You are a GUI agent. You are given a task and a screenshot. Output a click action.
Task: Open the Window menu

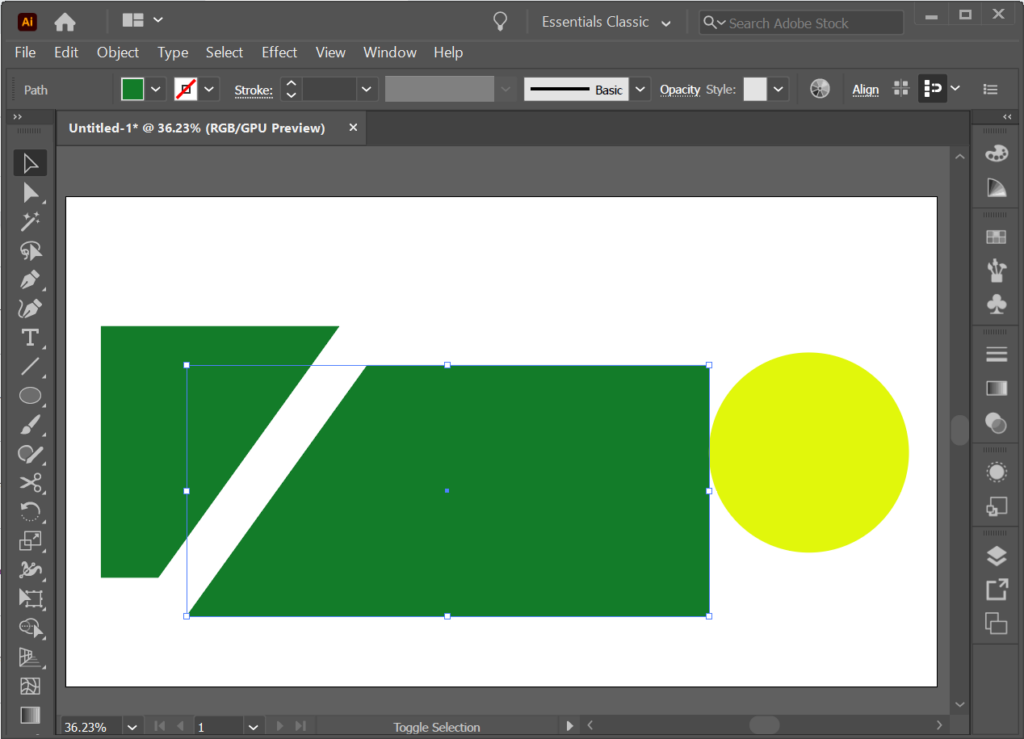point(389,52)
